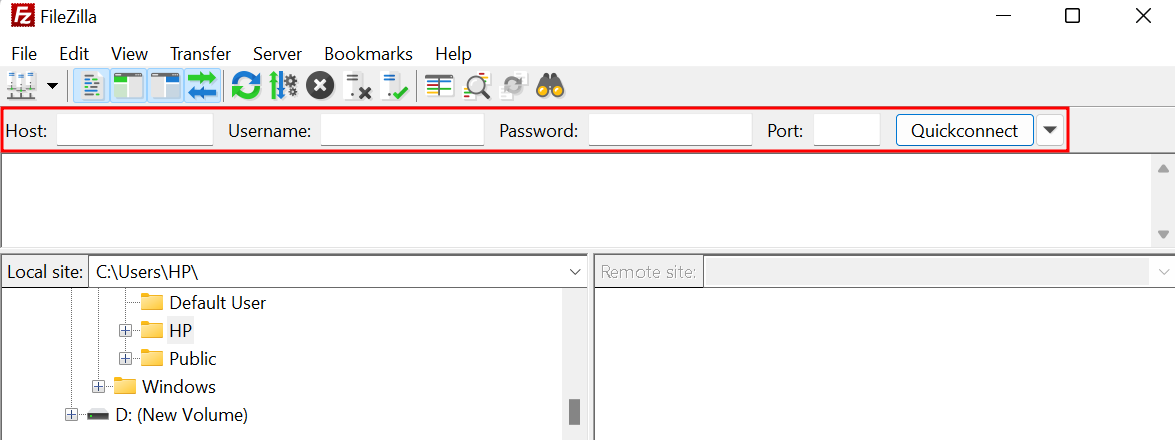Toggle processing of the transfer queue
Screen dimensions: 1175x440
[x=283, y=86]
